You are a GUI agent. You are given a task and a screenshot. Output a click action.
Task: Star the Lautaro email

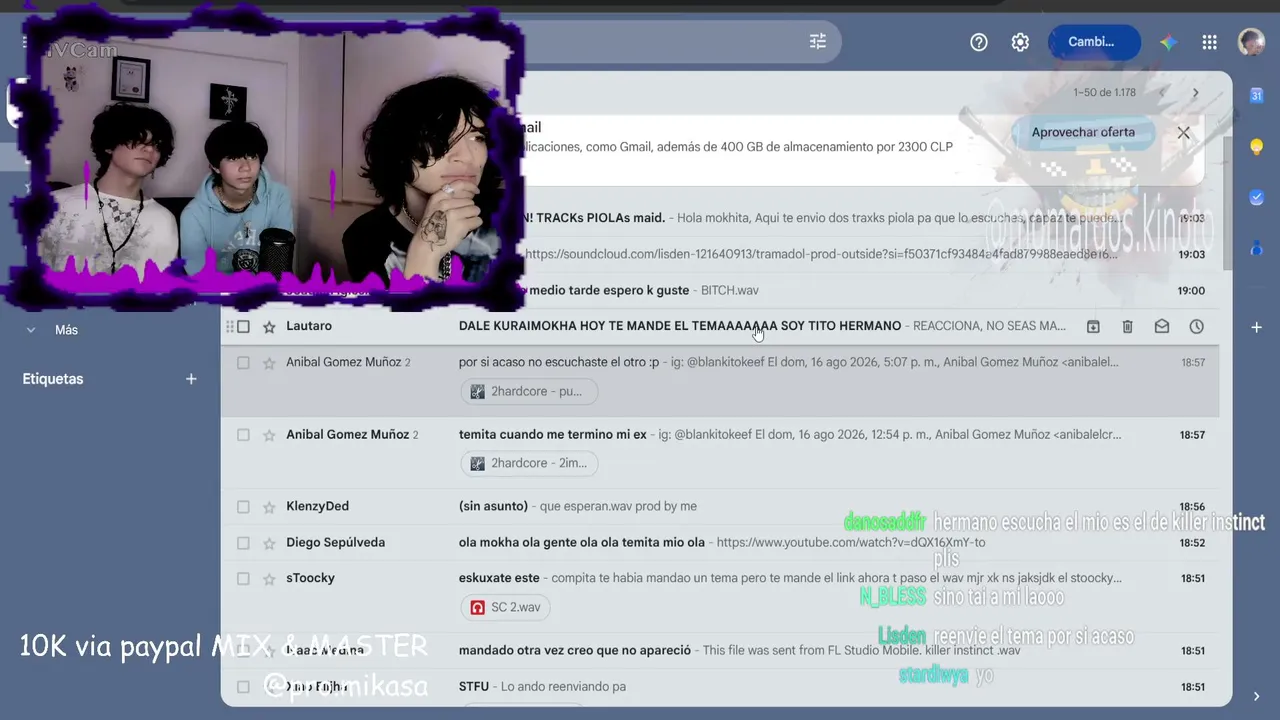(x=269, y=326)
